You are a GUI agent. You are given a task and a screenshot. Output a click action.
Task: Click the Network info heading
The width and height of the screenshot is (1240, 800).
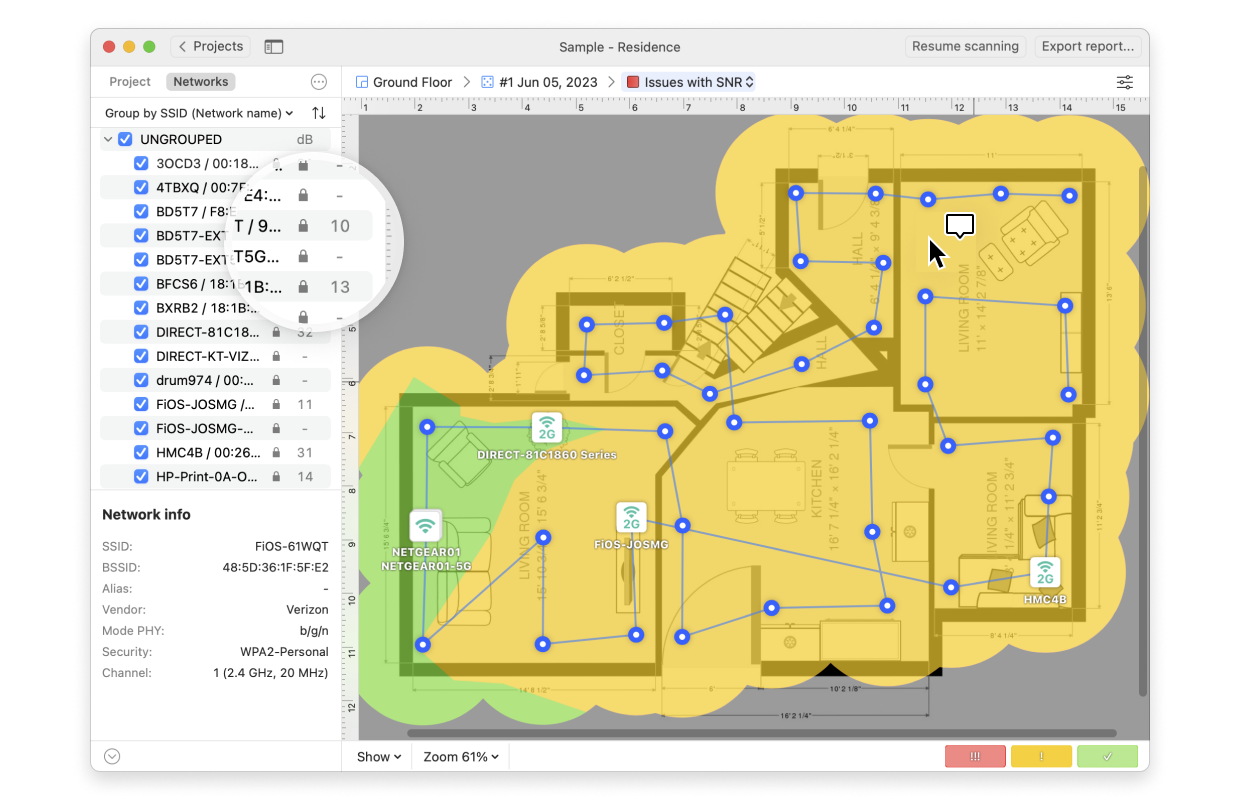coord(146,514)
